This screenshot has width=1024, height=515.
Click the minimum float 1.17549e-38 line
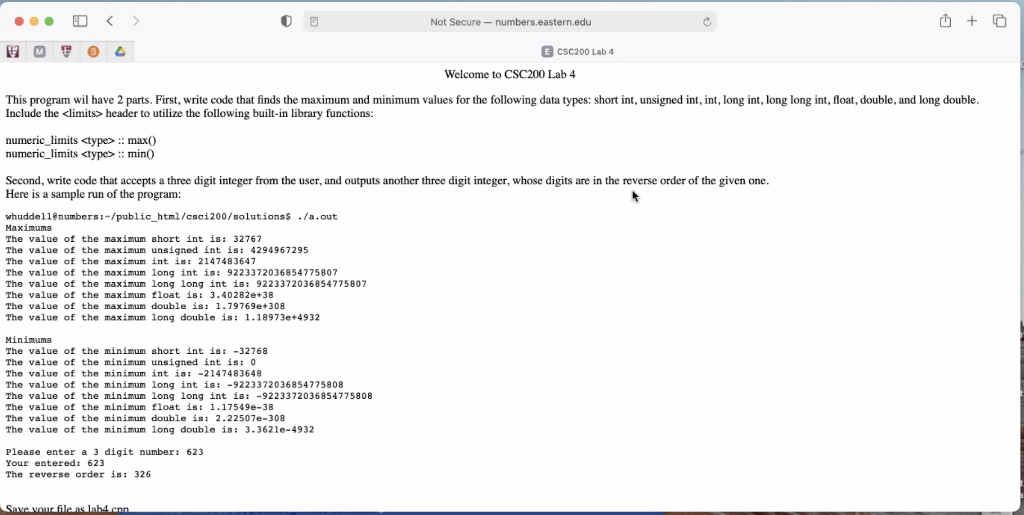pos(139,407)
